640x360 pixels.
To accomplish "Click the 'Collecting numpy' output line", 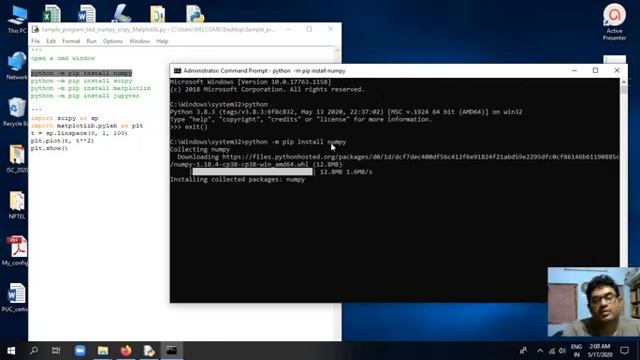I will click(200, 149).
